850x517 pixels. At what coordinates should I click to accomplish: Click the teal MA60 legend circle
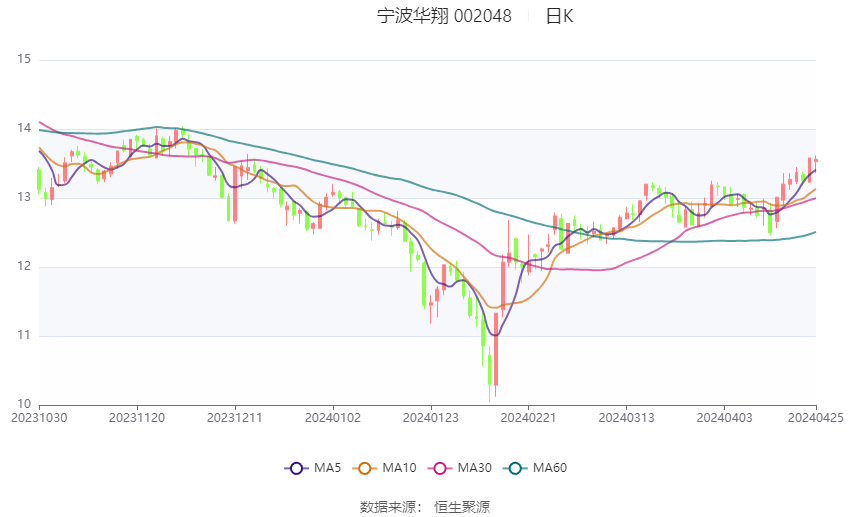[x=515, y=468]
